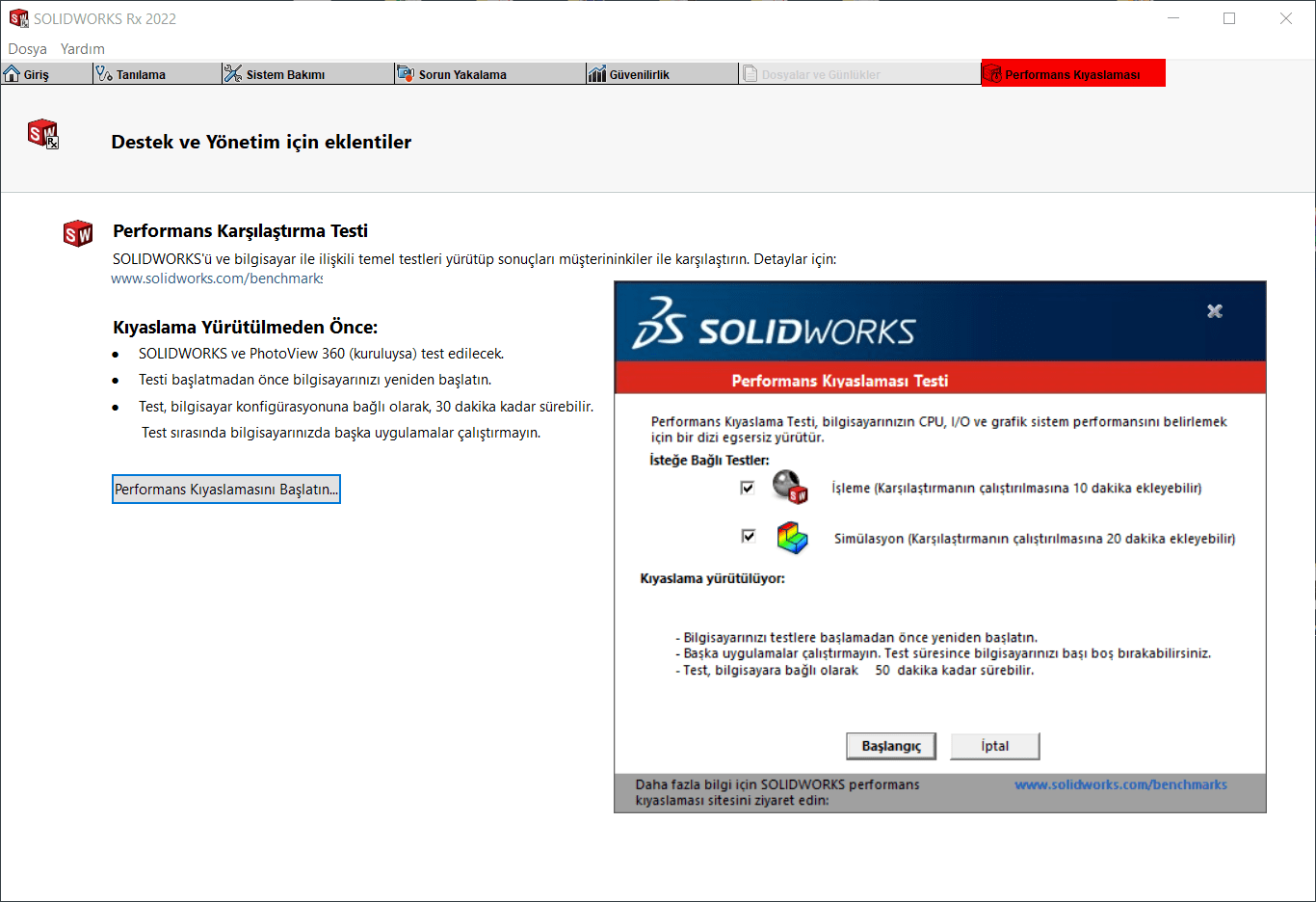Open the Giriş tab

46,74
